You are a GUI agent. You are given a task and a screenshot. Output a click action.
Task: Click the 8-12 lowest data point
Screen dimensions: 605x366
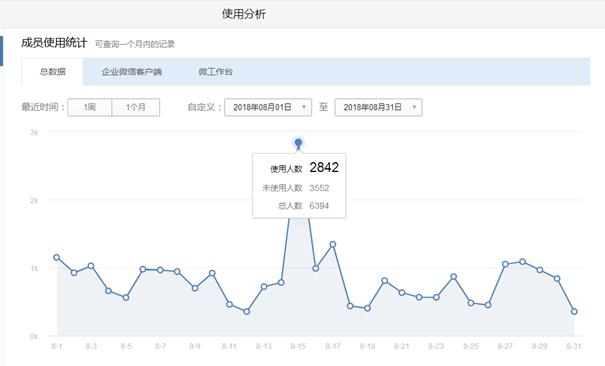(x=247, y=312)
